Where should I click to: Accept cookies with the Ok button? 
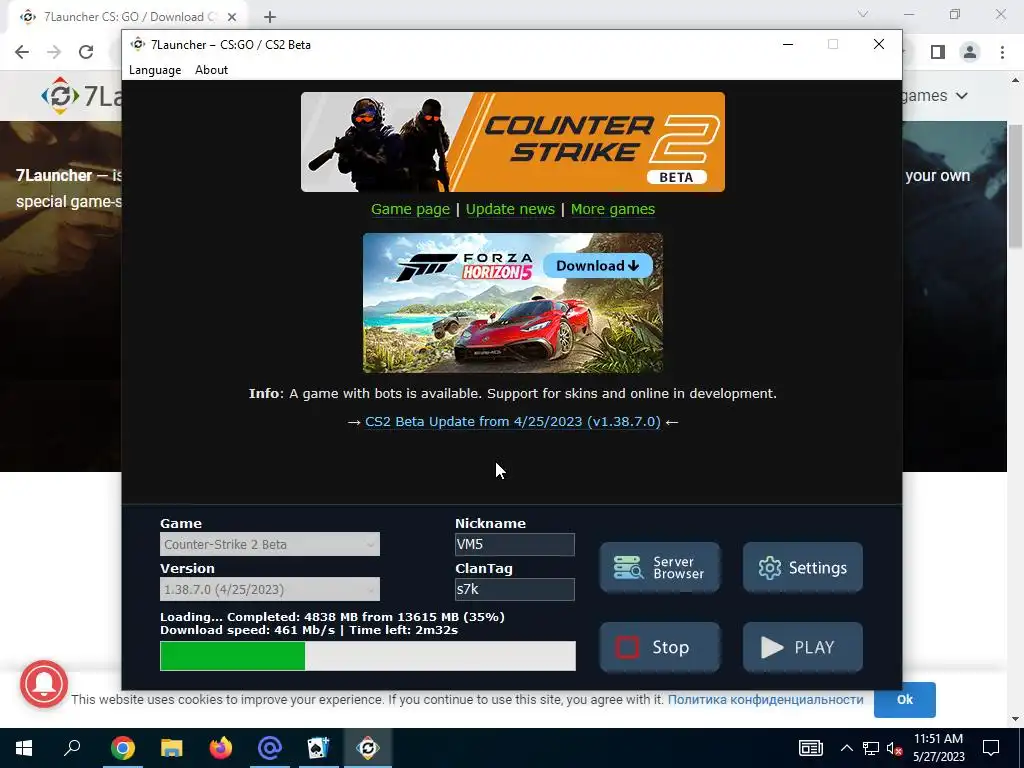[904, 699]
